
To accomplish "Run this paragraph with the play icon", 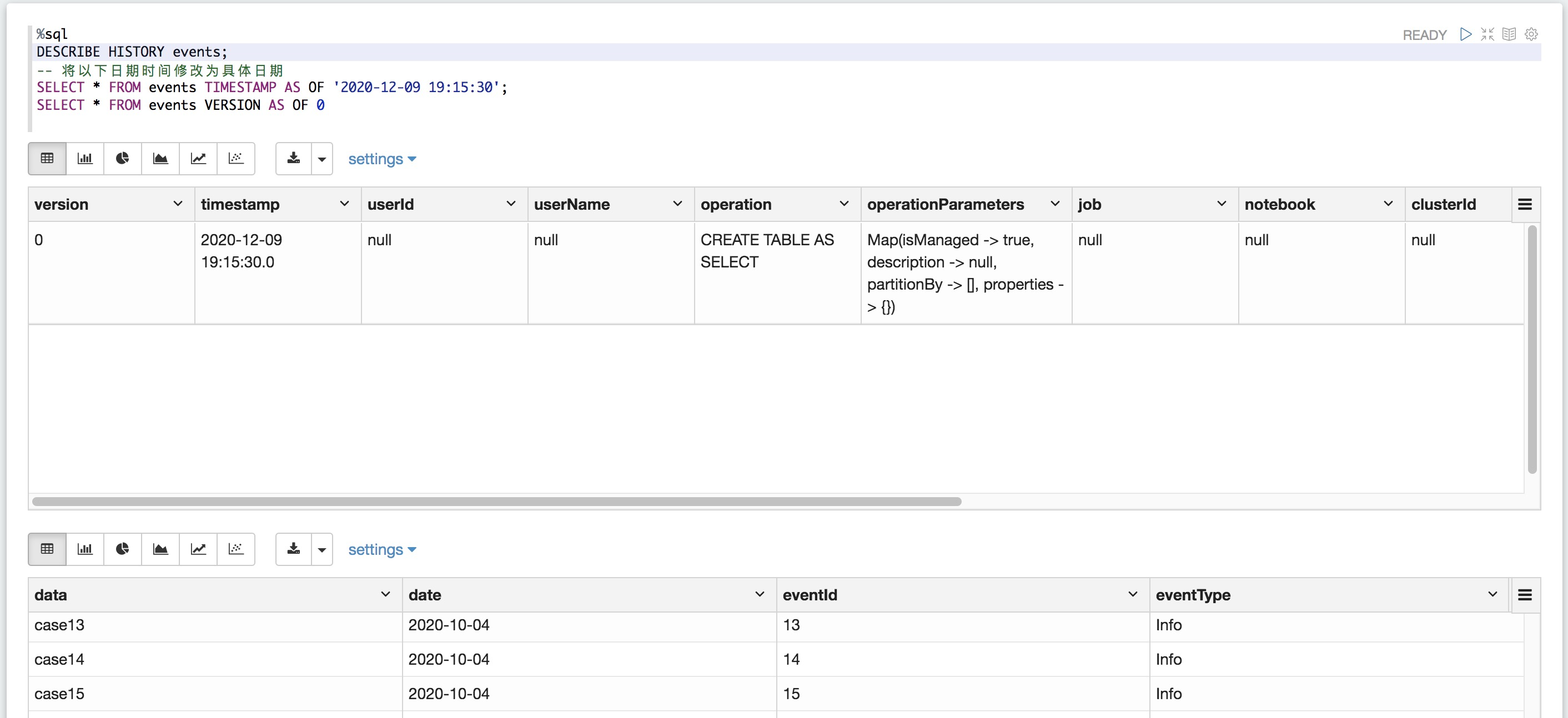I will (1465, 34).
